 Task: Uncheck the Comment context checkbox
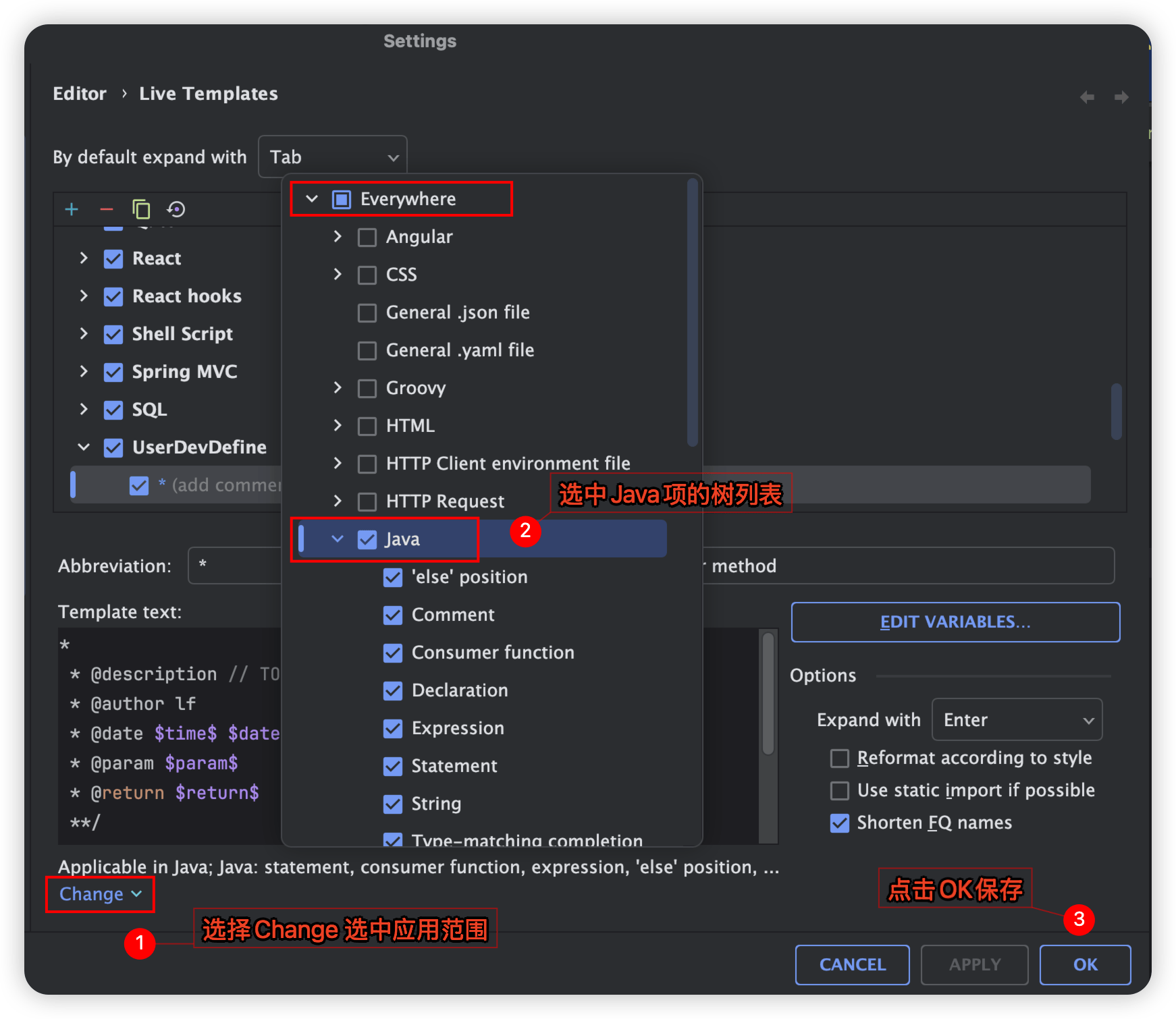click(393, 615)
